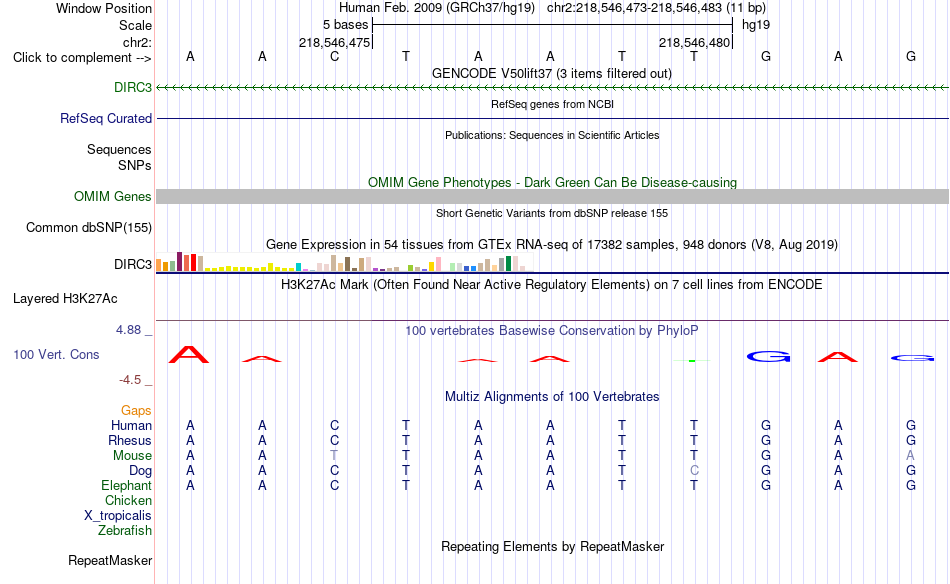Select the 'Elephant' alignment row label

[127, 486]
